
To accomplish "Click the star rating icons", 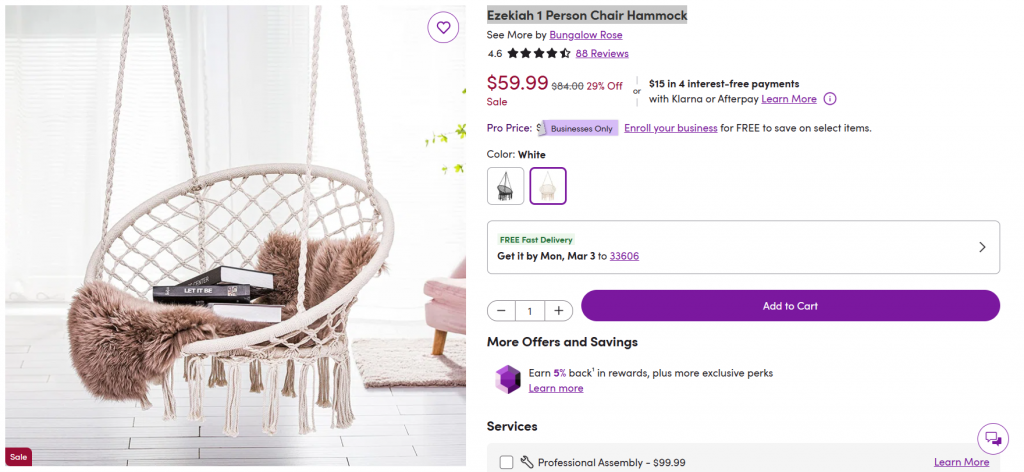I will [539, 54].
